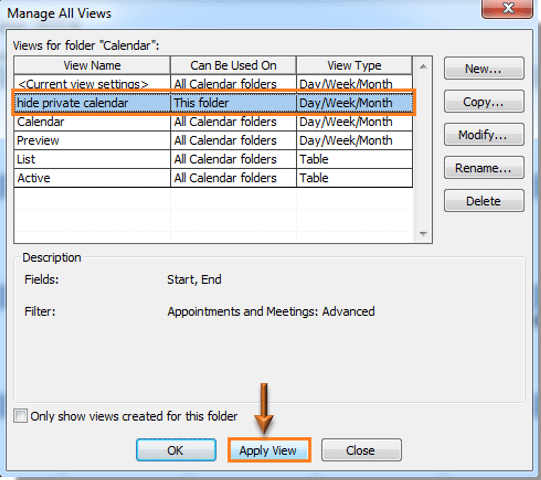Select the hide private calendar view row
This screenshot has height=480, width=541.
pyautogui.click(x=213, y=103)
